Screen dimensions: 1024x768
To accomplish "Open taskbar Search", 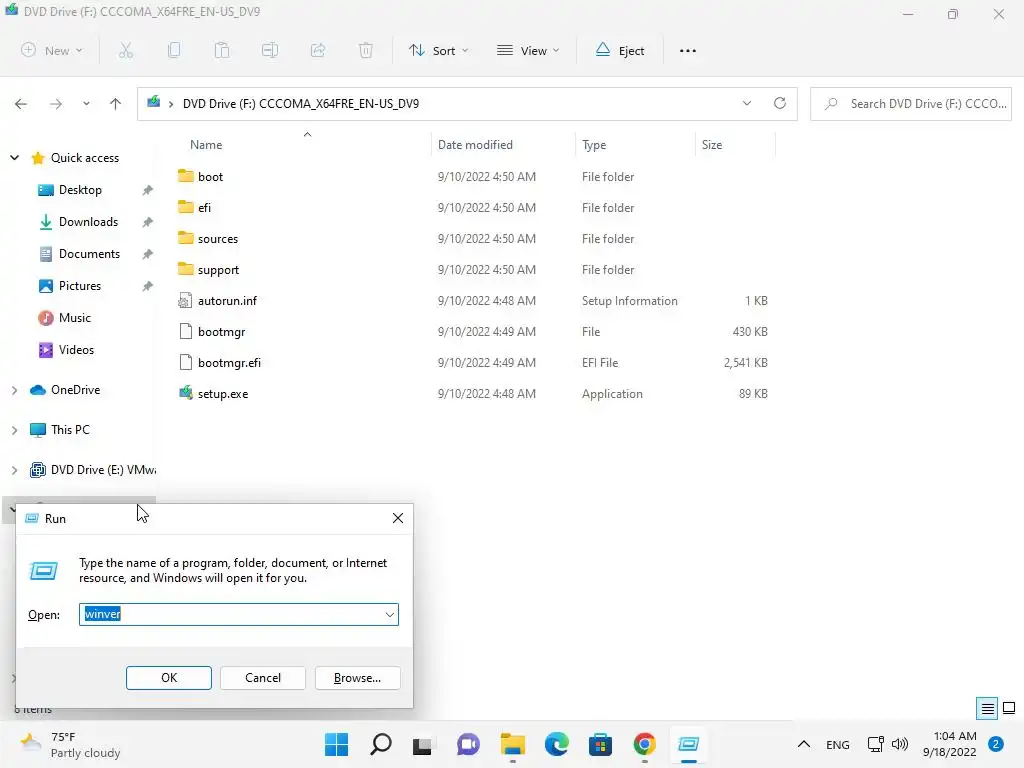I will [x=381, y=744].
